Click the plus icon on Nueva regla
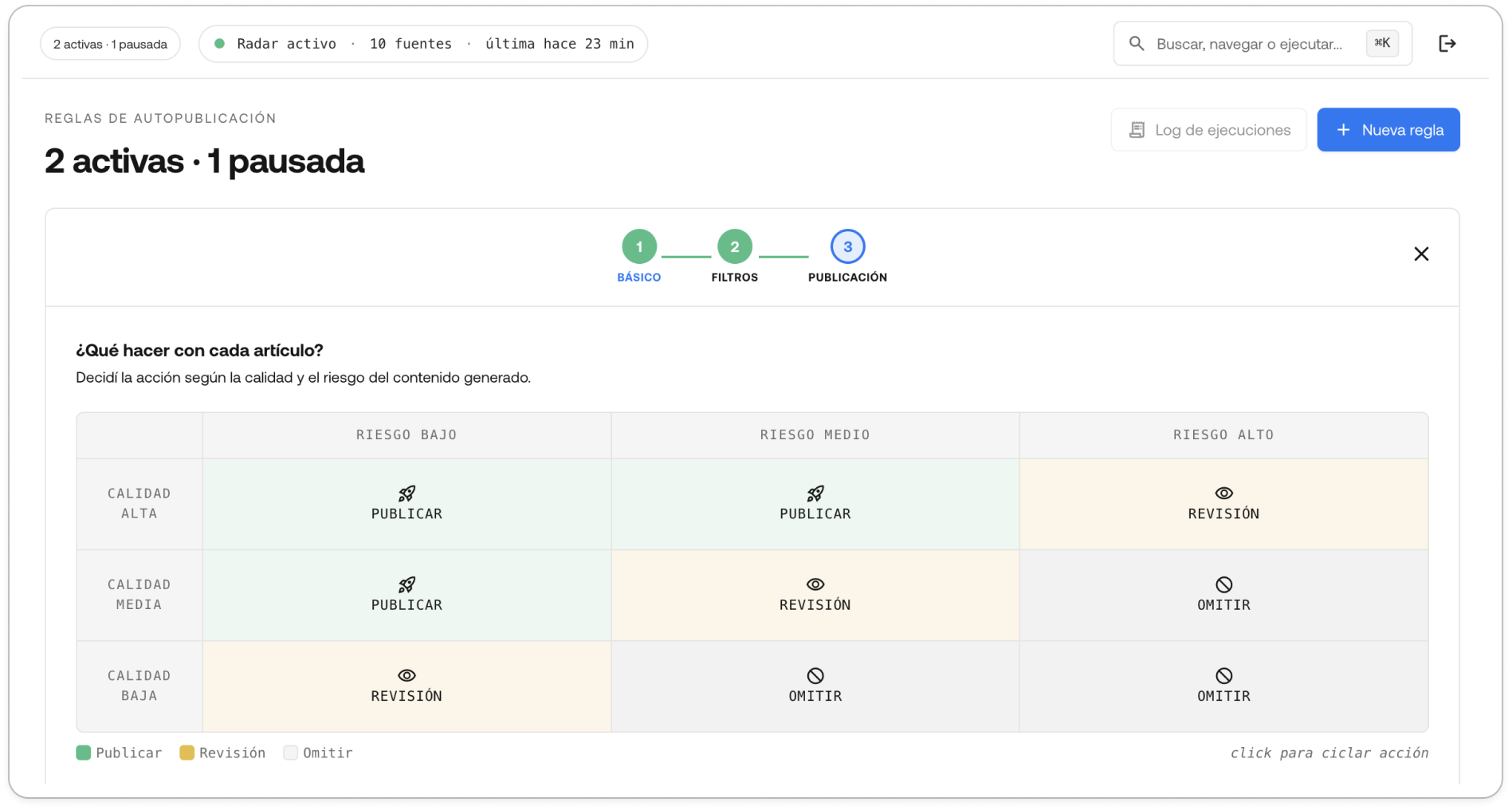1512x810 pixels. click(1343, 130)
